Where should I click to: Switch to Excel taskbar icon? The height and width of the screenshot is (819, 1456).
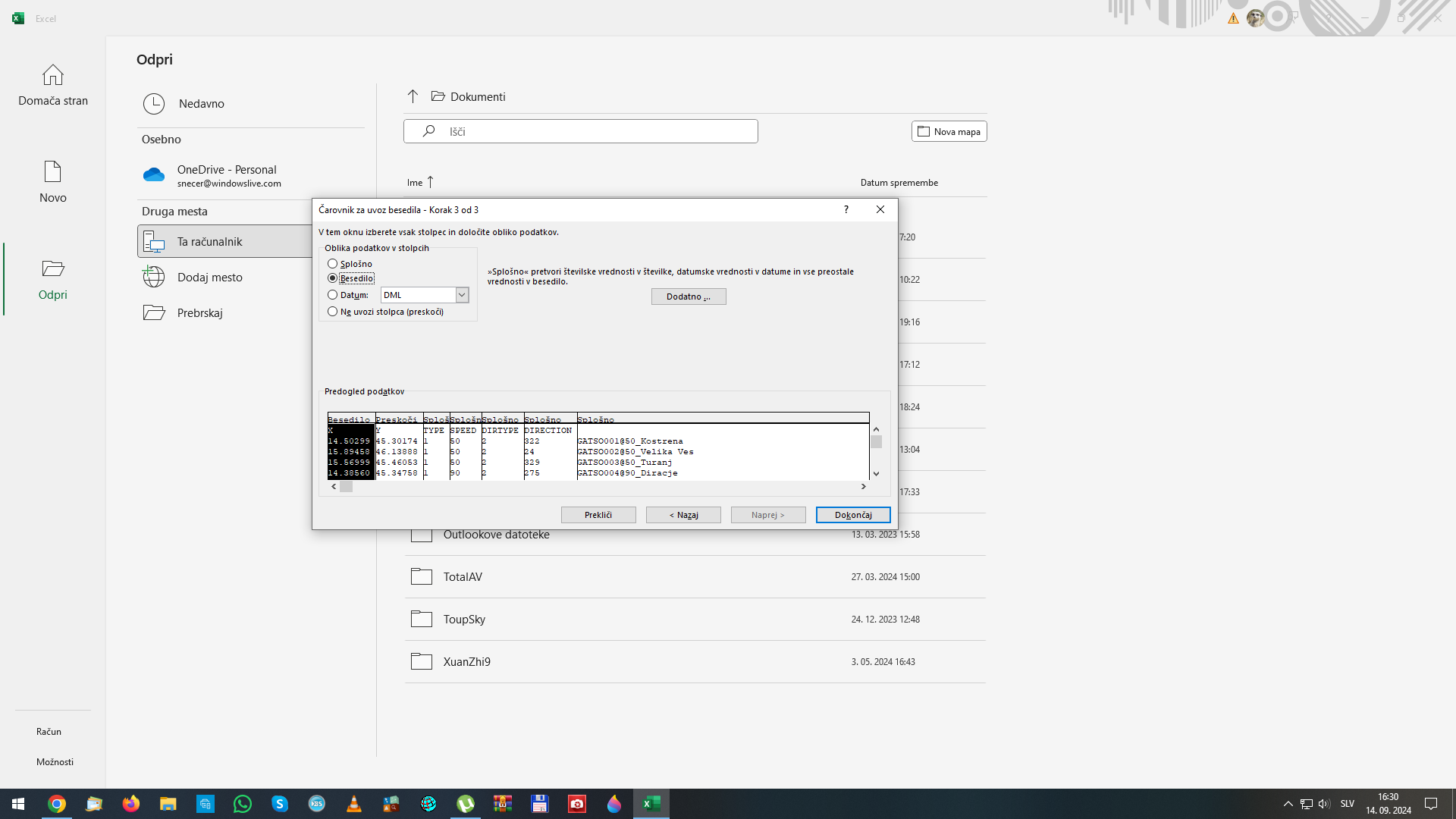pos(651,804)
